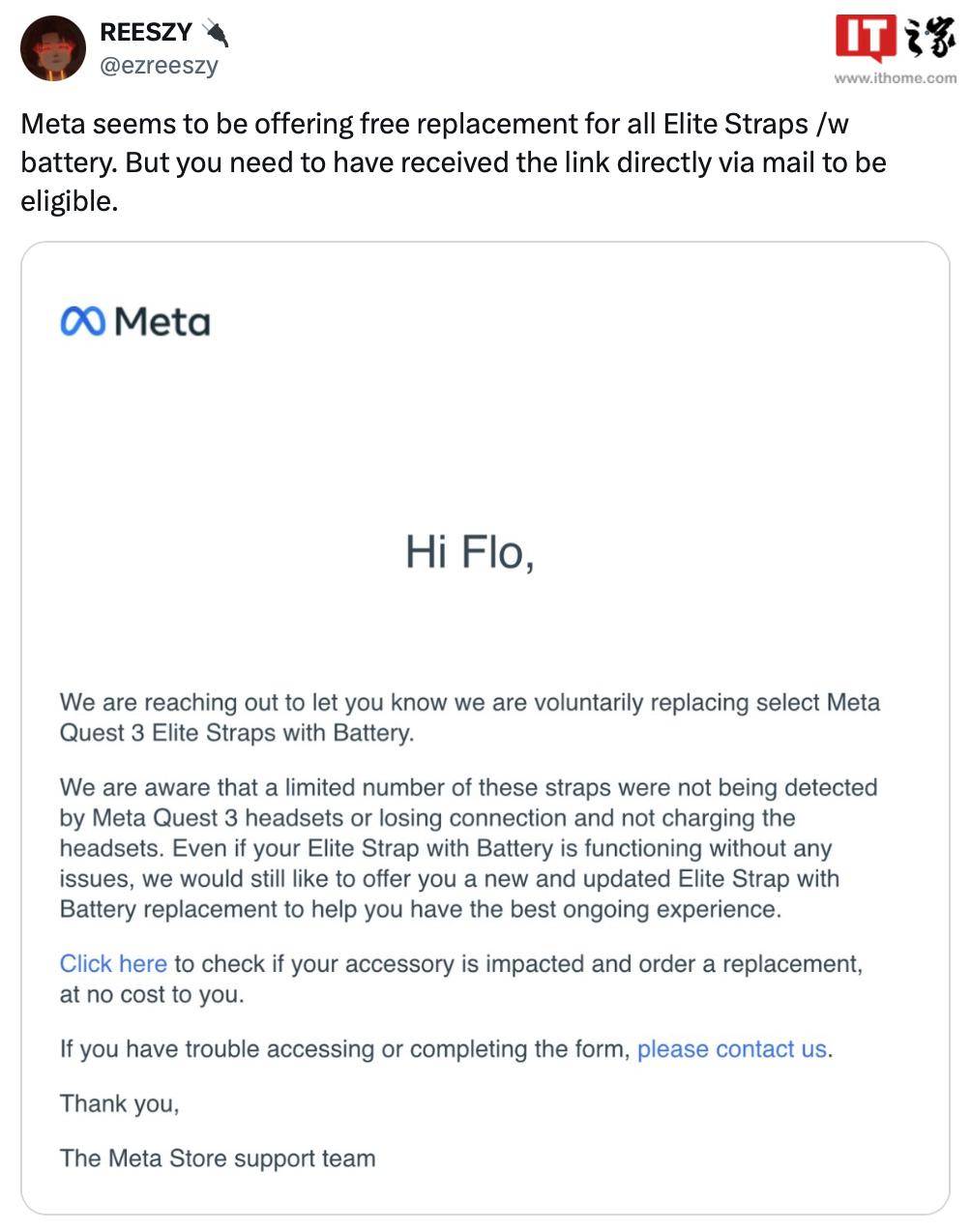Open the REESZY display name
The image size is (971, 1232).
[x=146, y=33]
